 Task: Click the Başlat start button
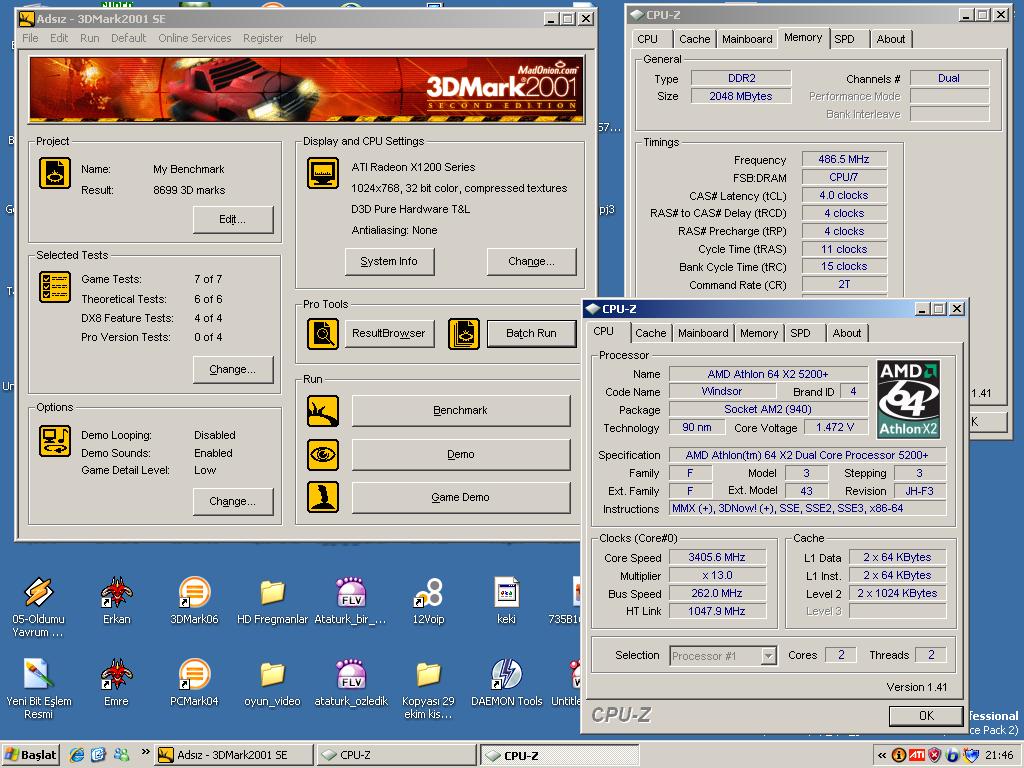(31, 755)
